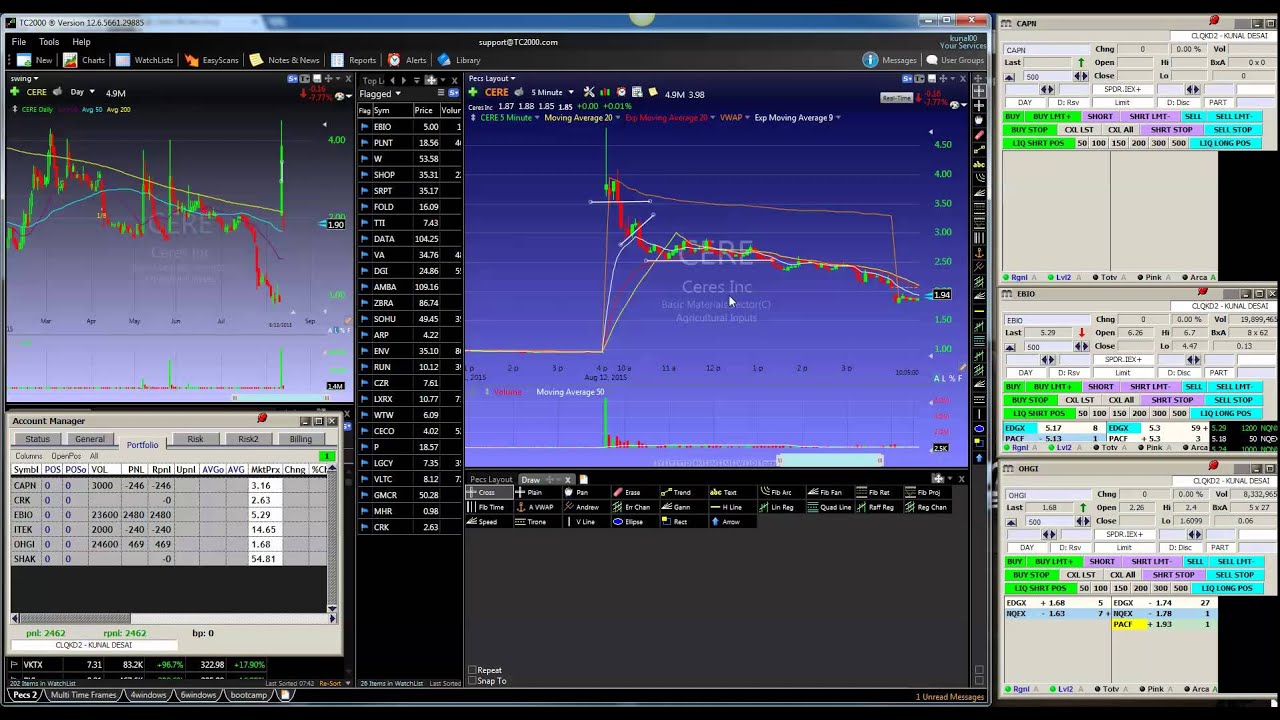This screenshot has height=720, width=1280.
Task: Select the Fib Time tool
Action: (491, 507)
